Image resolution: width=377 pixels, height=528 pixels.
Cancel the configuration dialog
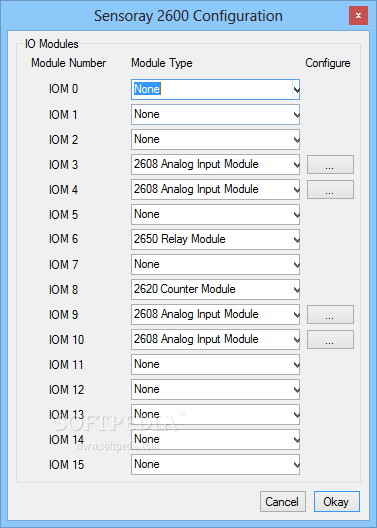tap(283, 502)
